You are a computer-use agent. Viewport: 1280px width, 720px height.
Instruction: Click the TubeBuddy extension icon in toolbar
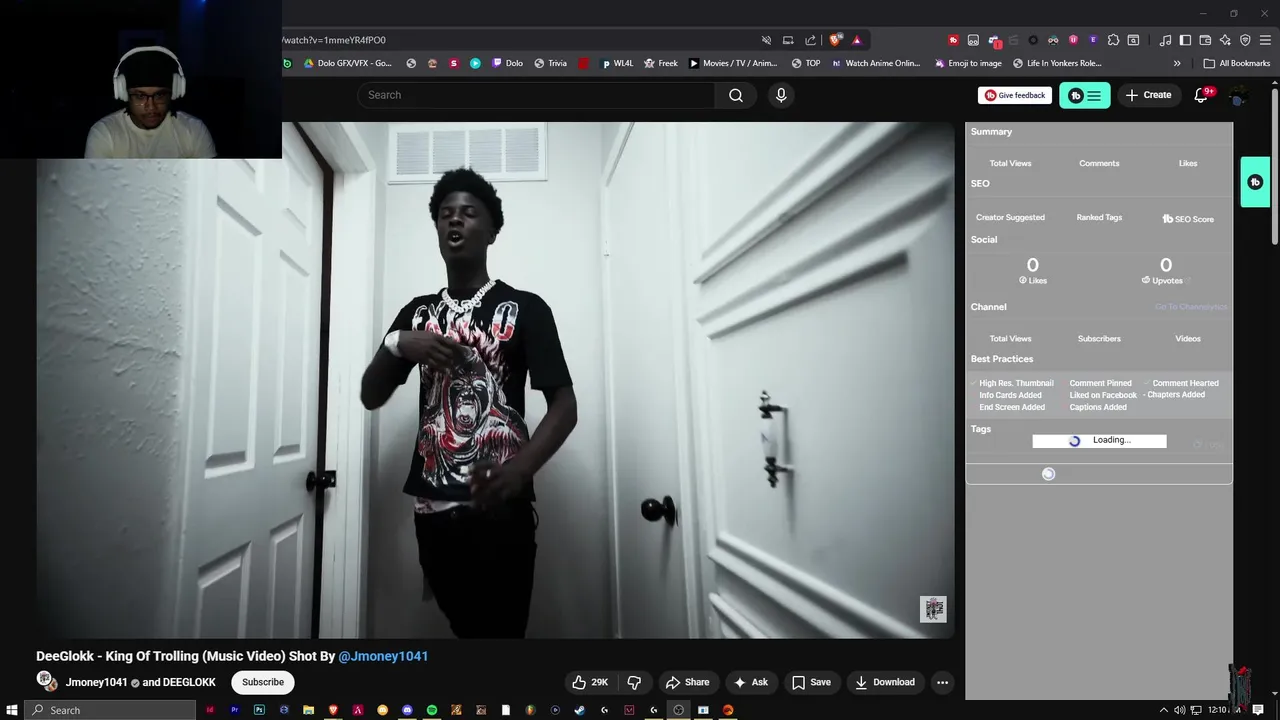(x=953, y=40)
